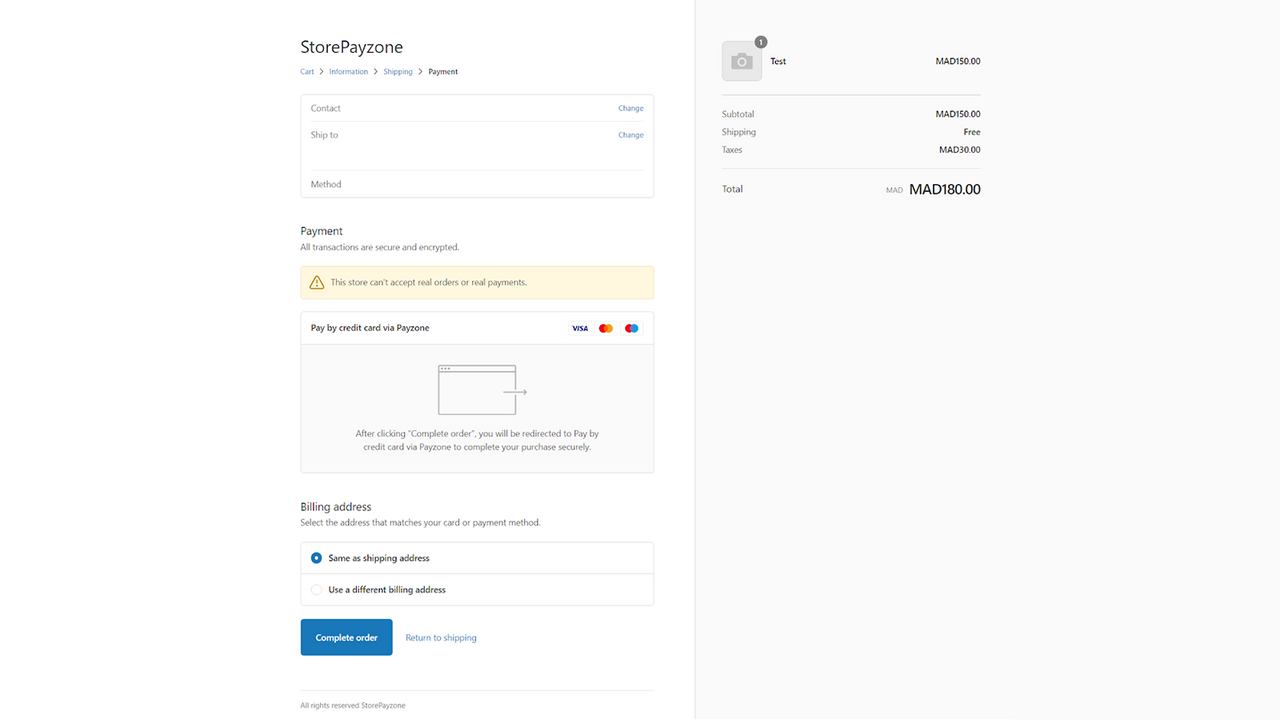The image size is (1280, 720).
Task: Click the Billing address heading
Action: [x=336, y=507]
